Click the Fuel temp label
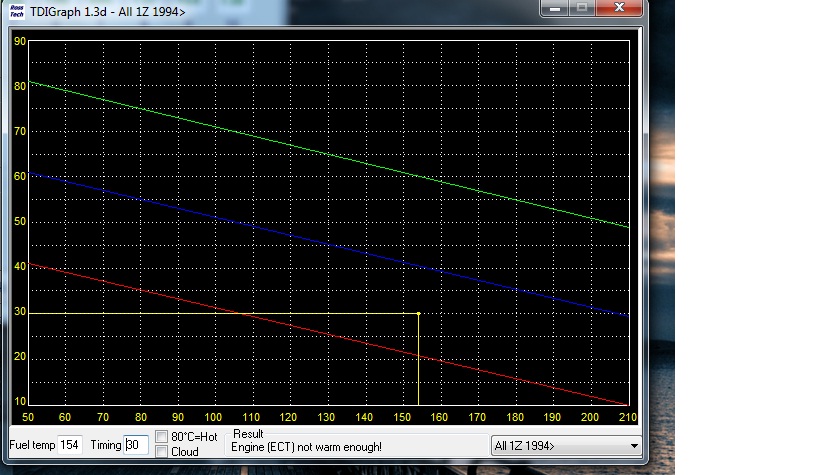 tap(32, 445)
